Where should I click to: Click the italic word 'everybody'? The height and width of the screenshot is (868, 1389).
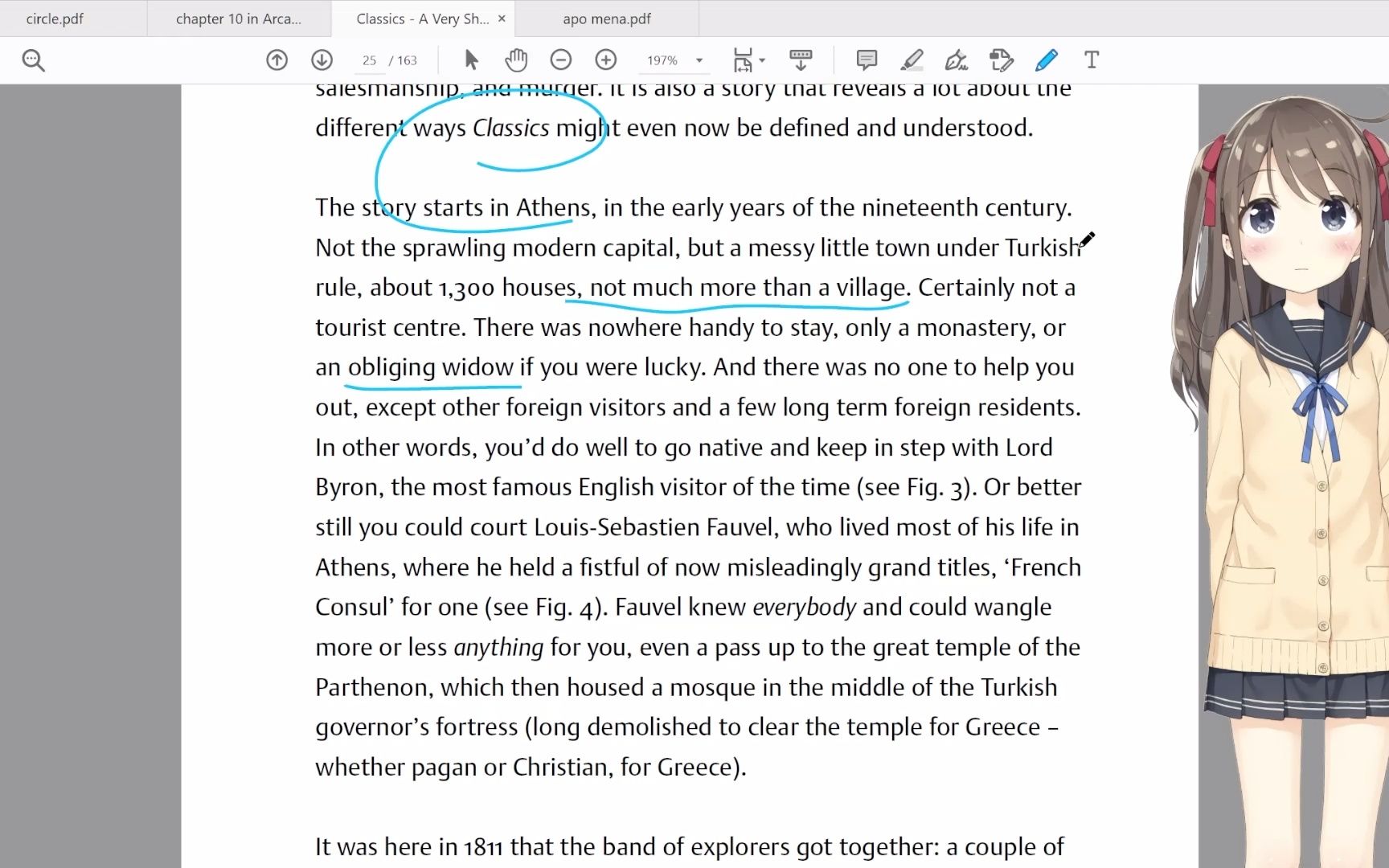[805, 607]
